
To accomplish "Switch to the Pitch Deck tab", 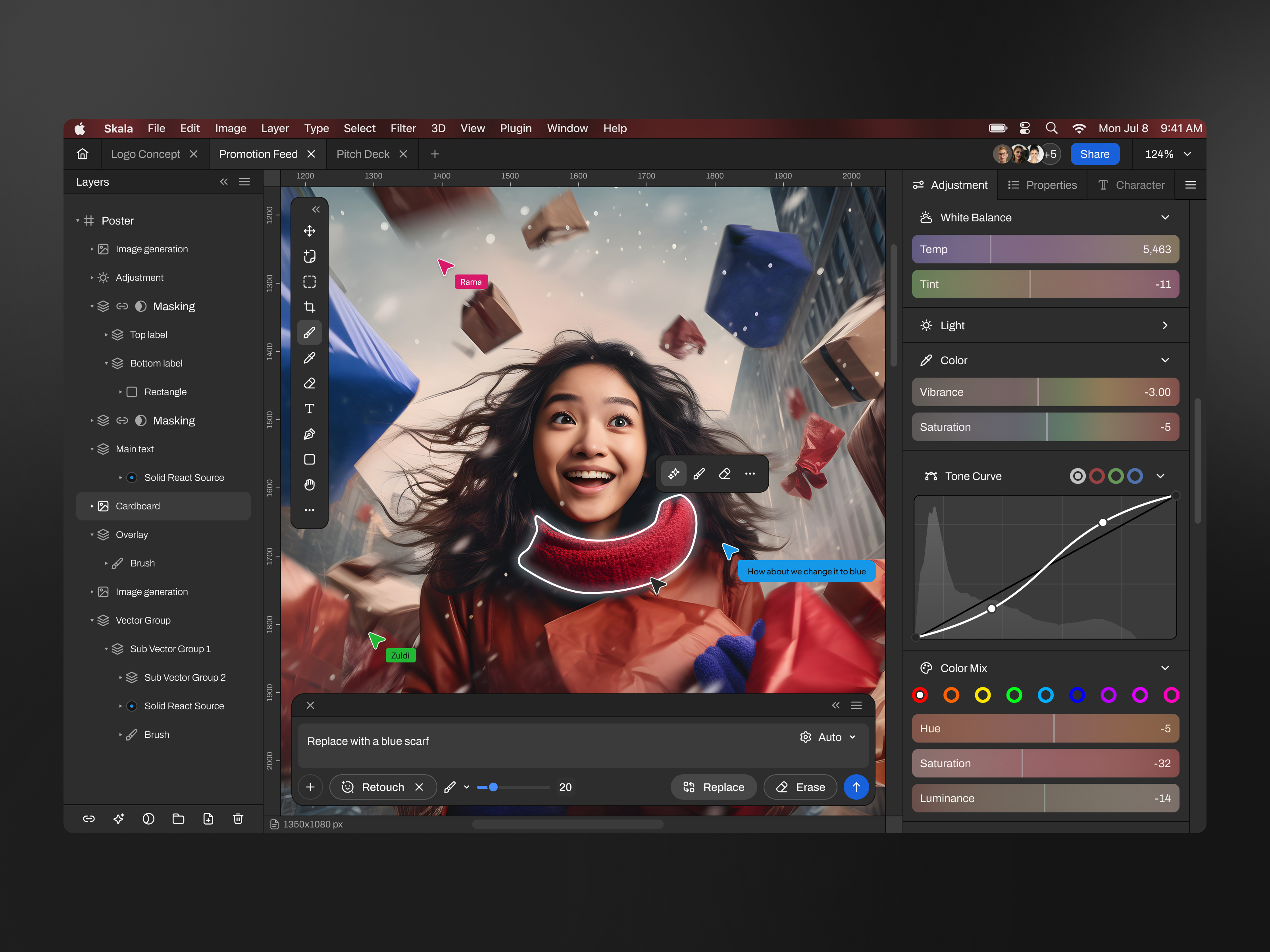I will pyautogui.click(x=363, y=154).
